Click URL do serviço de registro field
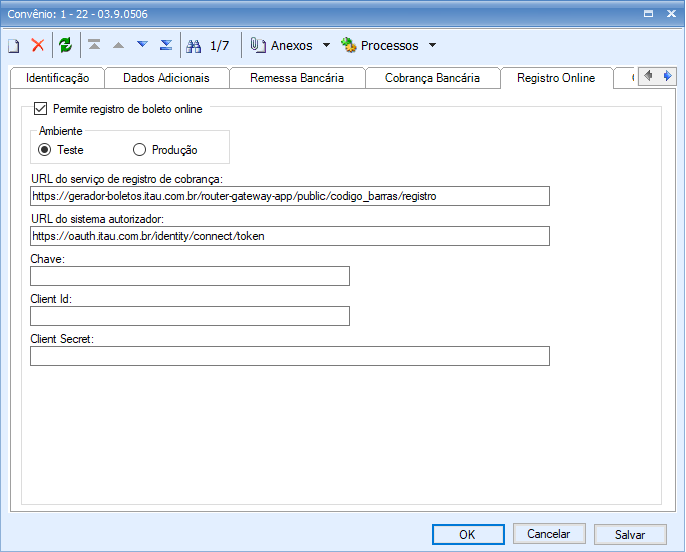The image size is (686, 552). (290, 196)
